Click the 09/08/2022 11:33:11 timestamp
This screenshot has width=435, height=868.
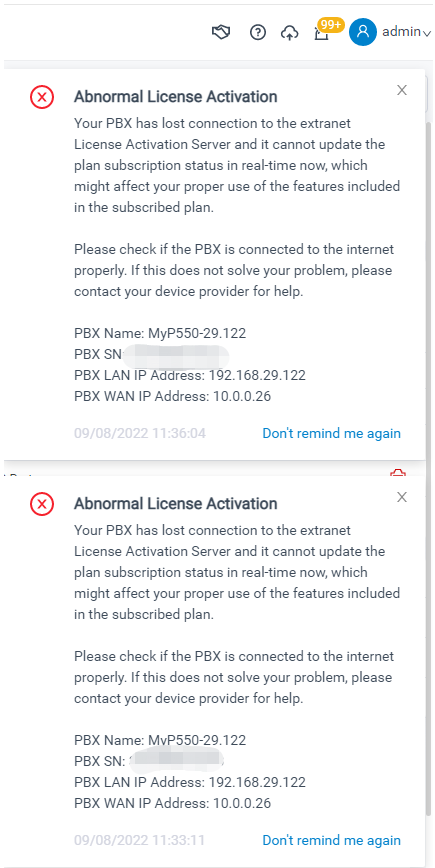pos(139,840)
